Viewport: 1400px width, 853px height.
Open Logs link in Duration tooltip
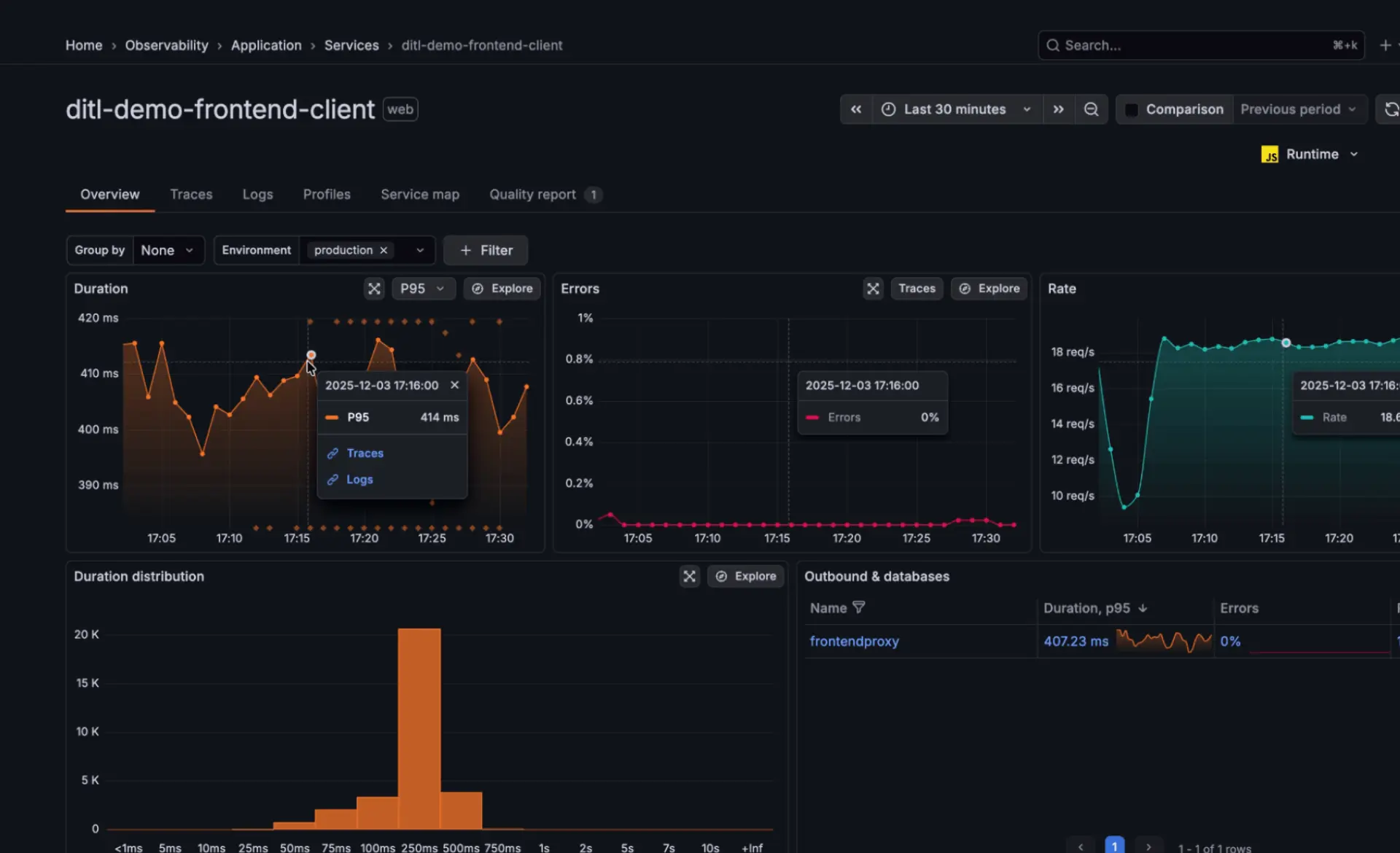359,480
